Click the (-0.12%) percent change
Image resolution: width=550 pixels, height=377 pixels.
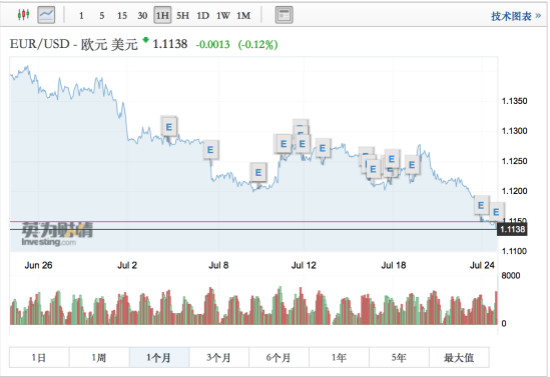click(258, 45)
